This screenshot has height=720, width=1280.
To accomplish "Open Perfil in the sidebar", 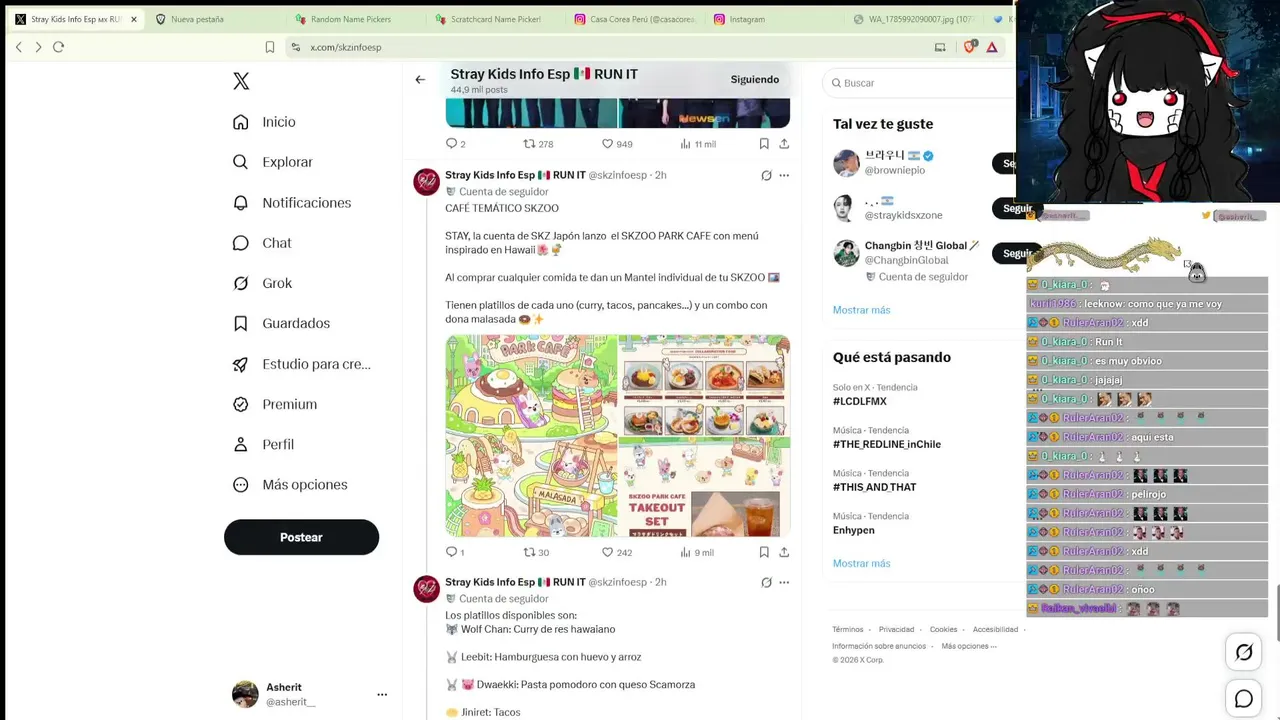I will click(x=263, y=444).
